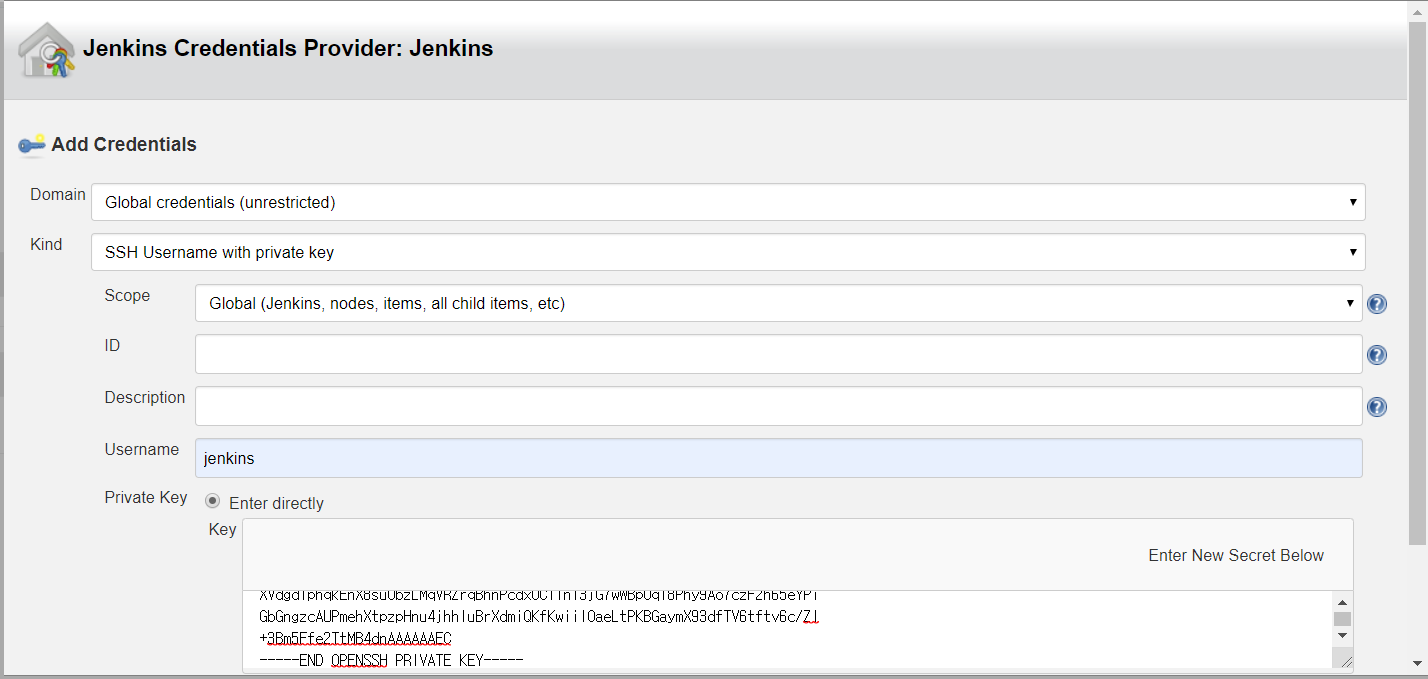Click the page vertical scrollbar thumb
Viewport: 1428px width, 679px height.
point(1418,283)
